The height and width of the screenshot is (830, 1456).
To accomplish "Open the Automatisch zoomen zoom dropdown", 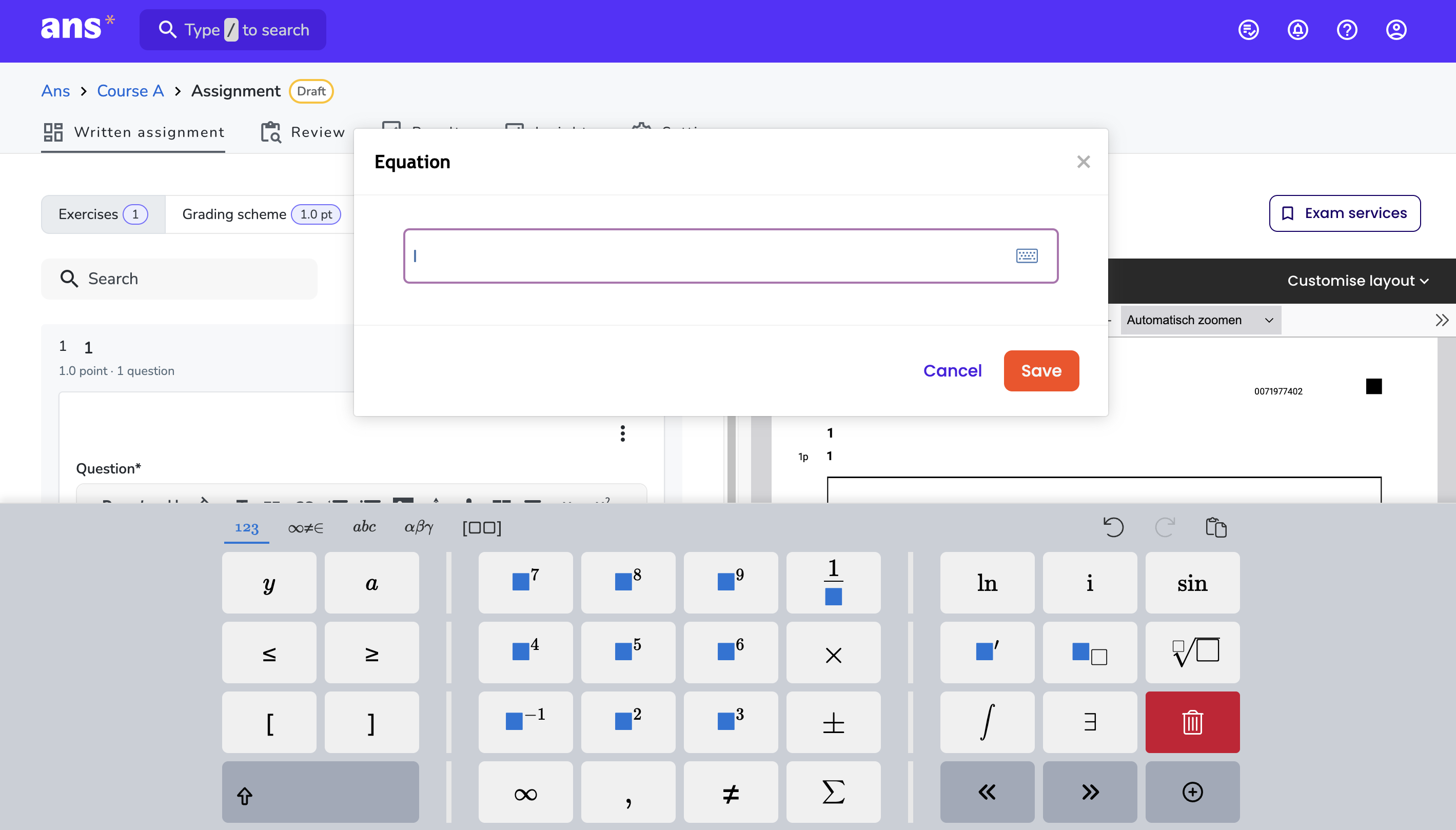I will [x=1201, y=320].
